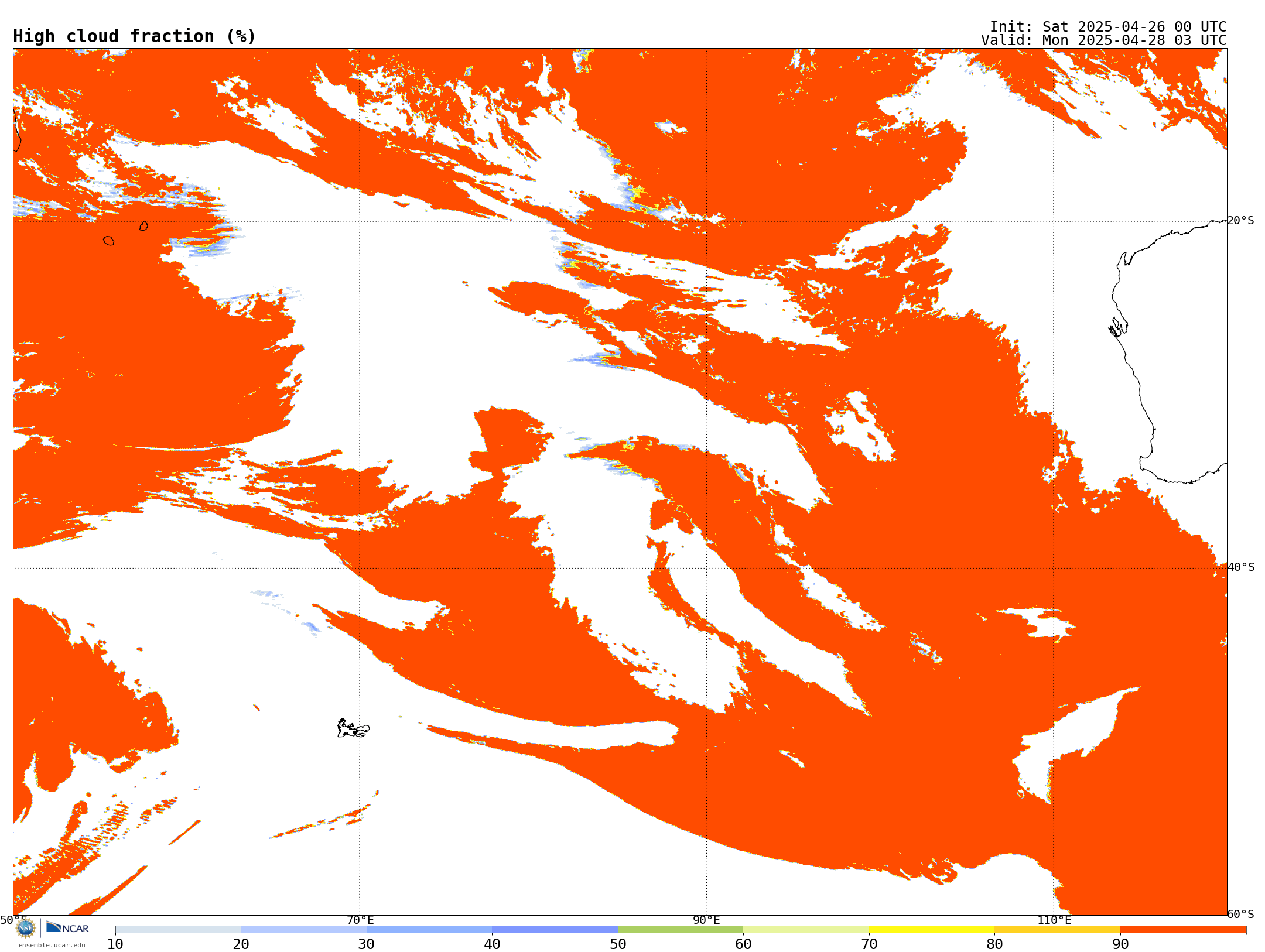1265x952 pixels.
Task: Click the yellow 70-80 colorbar segment
Action: click(932, 930)
